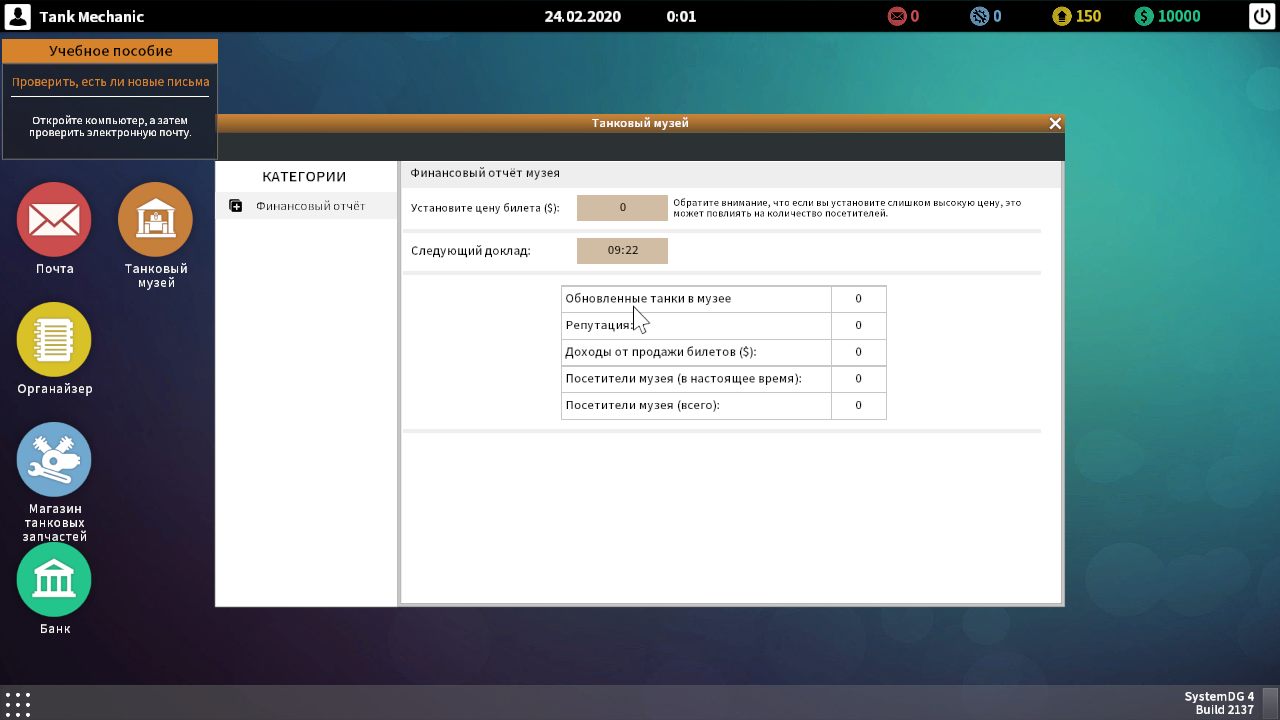Click the 'Проверить, есть ли новые письма' task
This screenshot has width=1280, height=720.
point(110,82)
